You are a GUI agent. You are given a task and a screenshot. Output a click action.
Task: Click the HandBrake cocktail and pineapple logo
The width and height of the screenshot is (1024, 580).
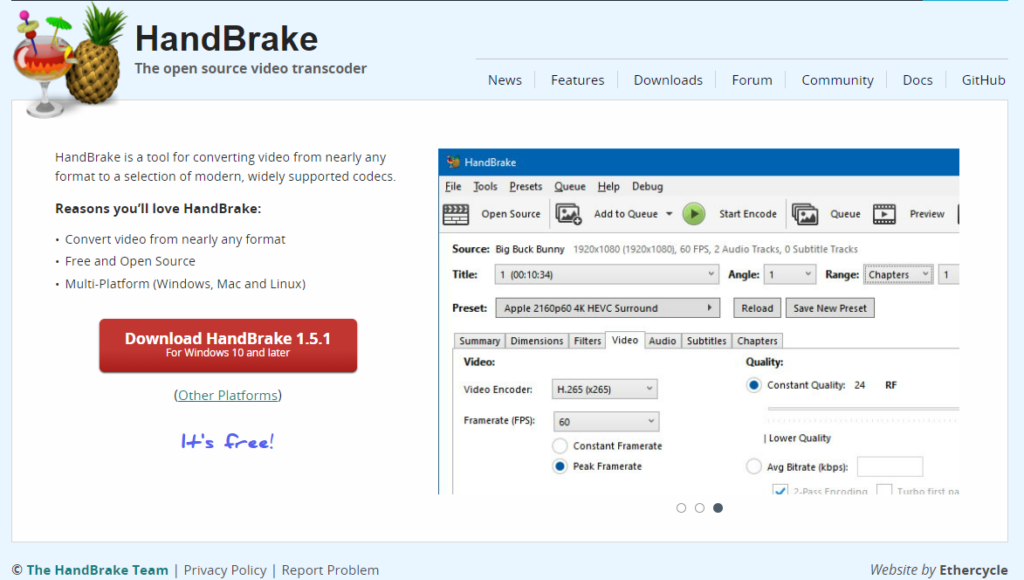pos(69,62)
